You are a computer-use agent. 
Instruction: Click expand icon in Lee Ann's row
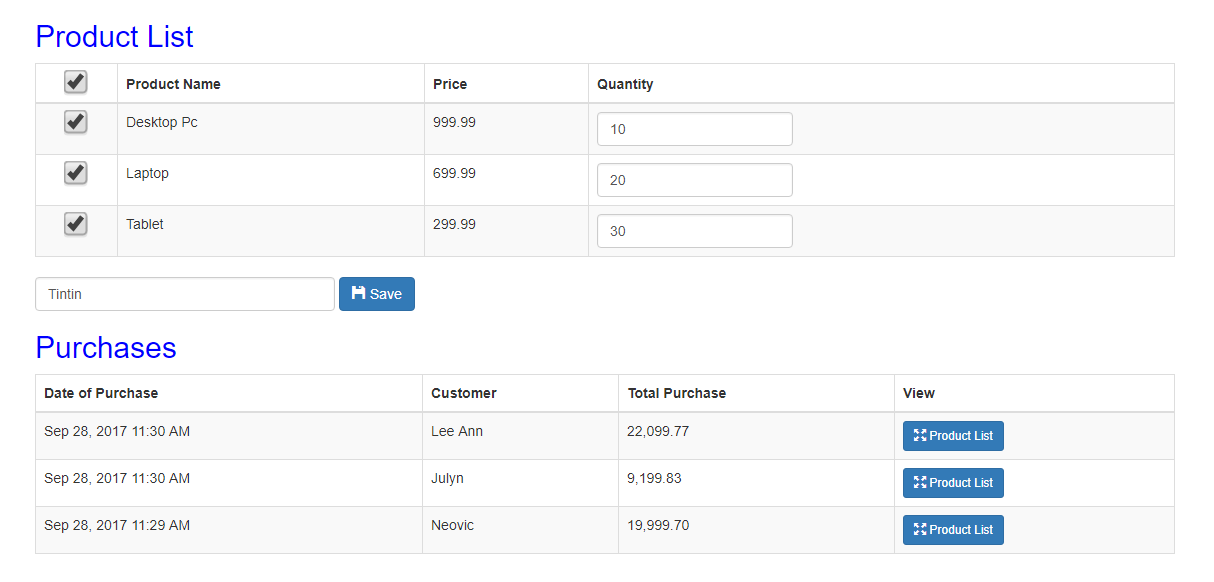[920, 436]
